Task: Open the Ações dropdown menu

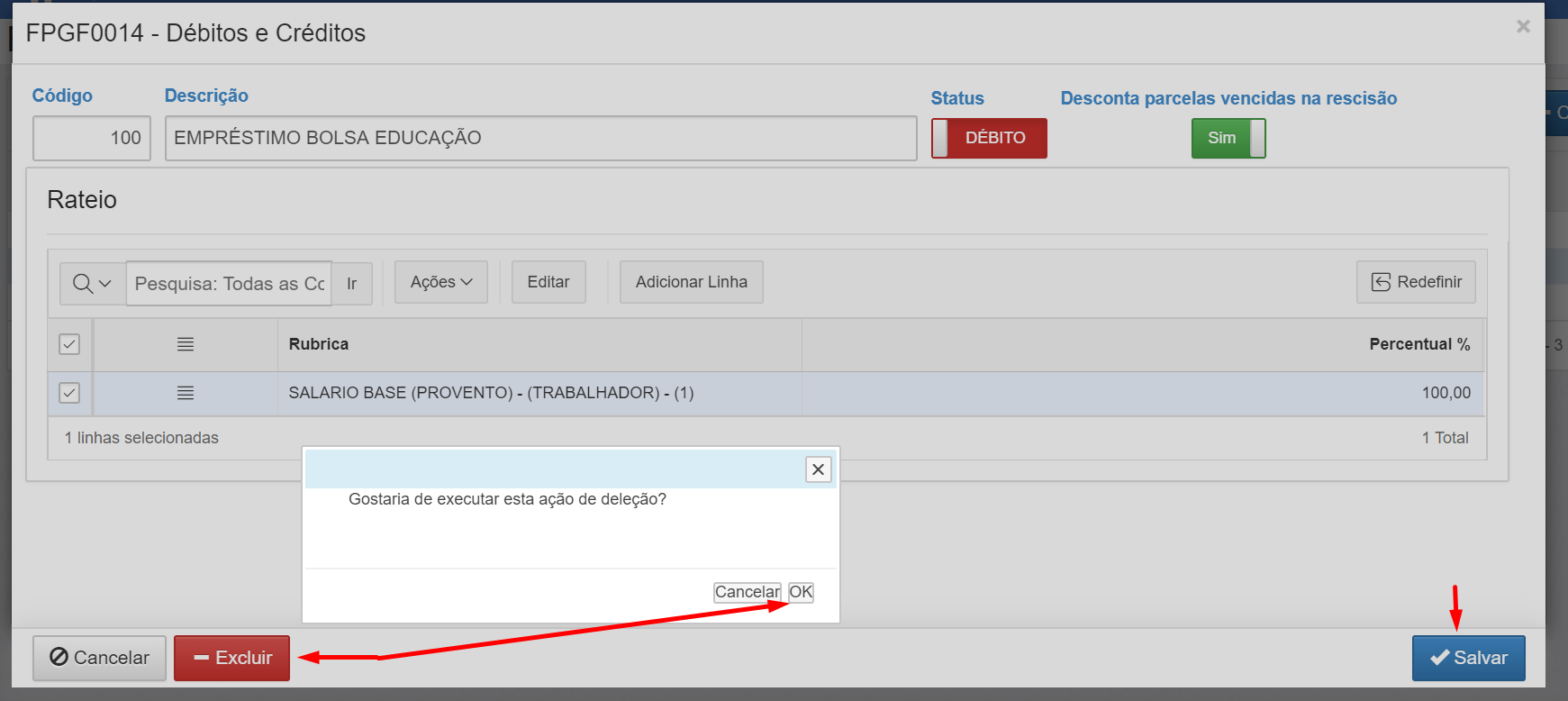Action: (441, 282)
